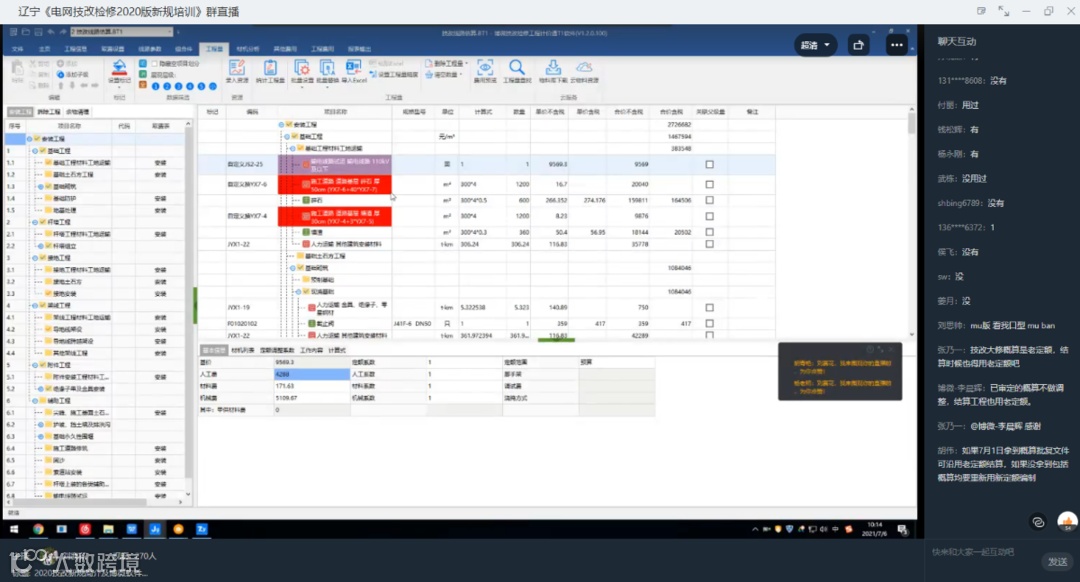The image size is (1080, 582).
Task: Switch to 拆除工程 tab in left panel
Action: click(49, 112)
